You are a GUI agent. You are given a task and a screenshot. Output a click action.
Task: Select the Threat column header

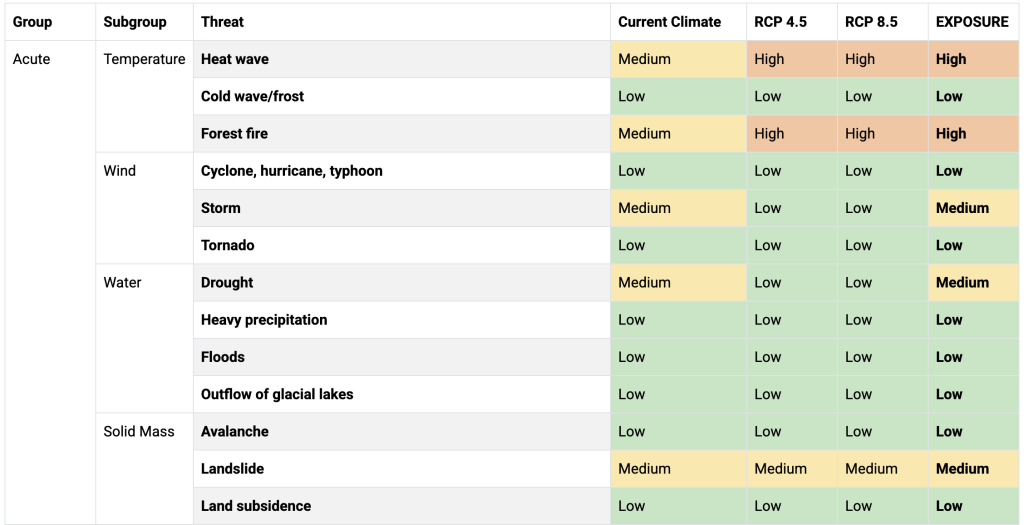[x=402, y=22]
